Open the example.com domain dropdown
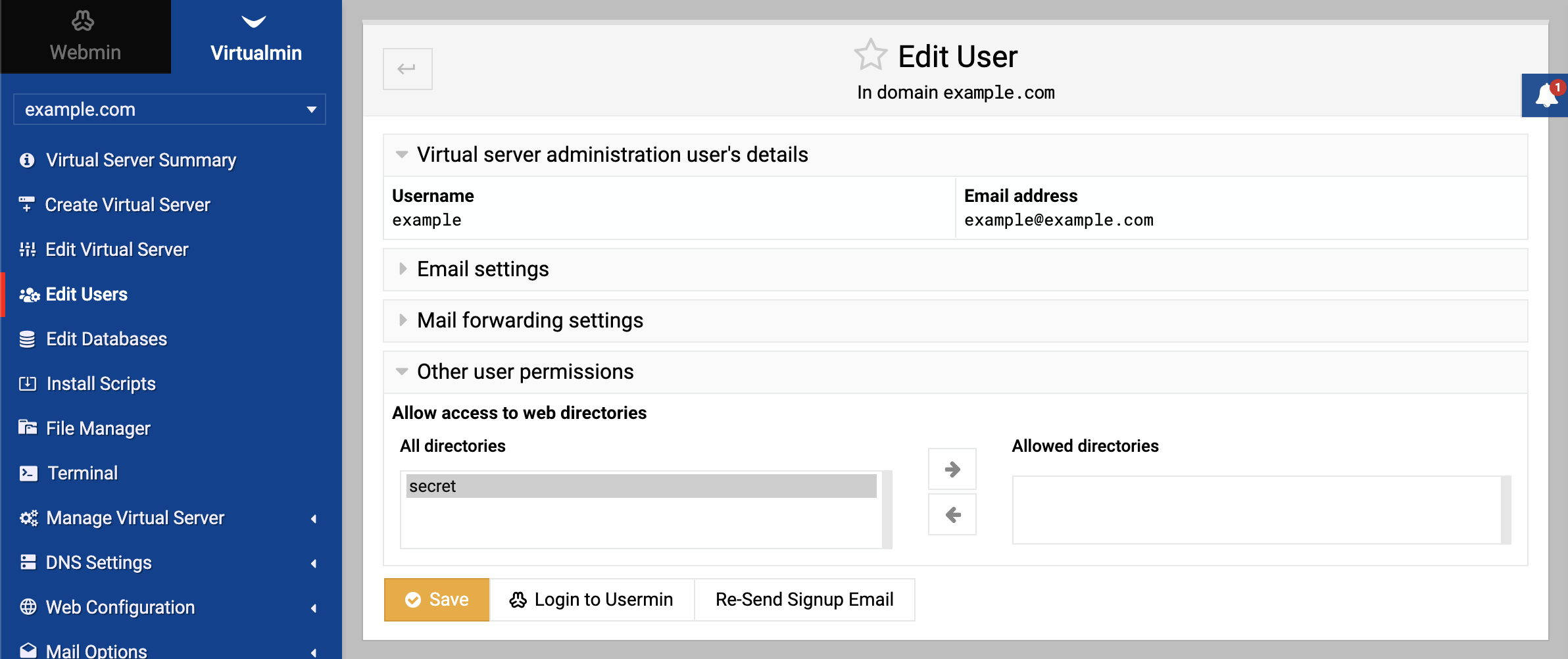The height and width of the screenshot is (659, 1568). pyautogui.click(x=170, y=109)
